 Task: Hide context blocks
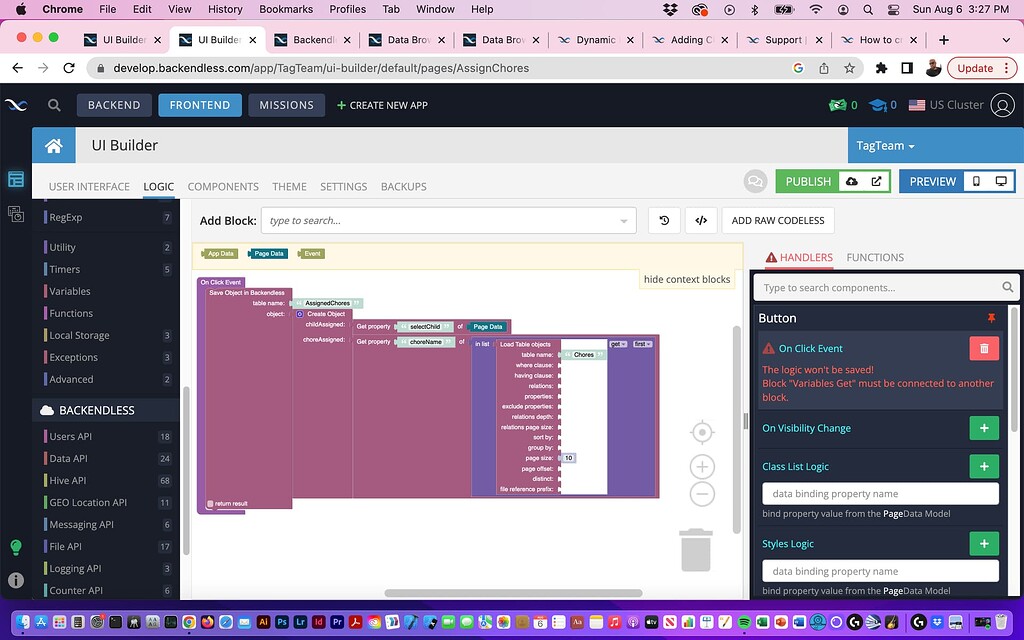[686, 279]
